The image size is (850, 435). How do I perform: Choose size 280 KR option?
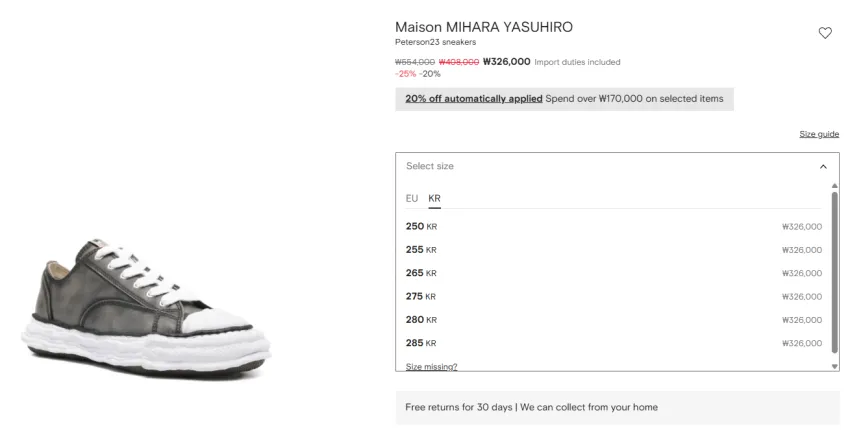coord(614,320)
